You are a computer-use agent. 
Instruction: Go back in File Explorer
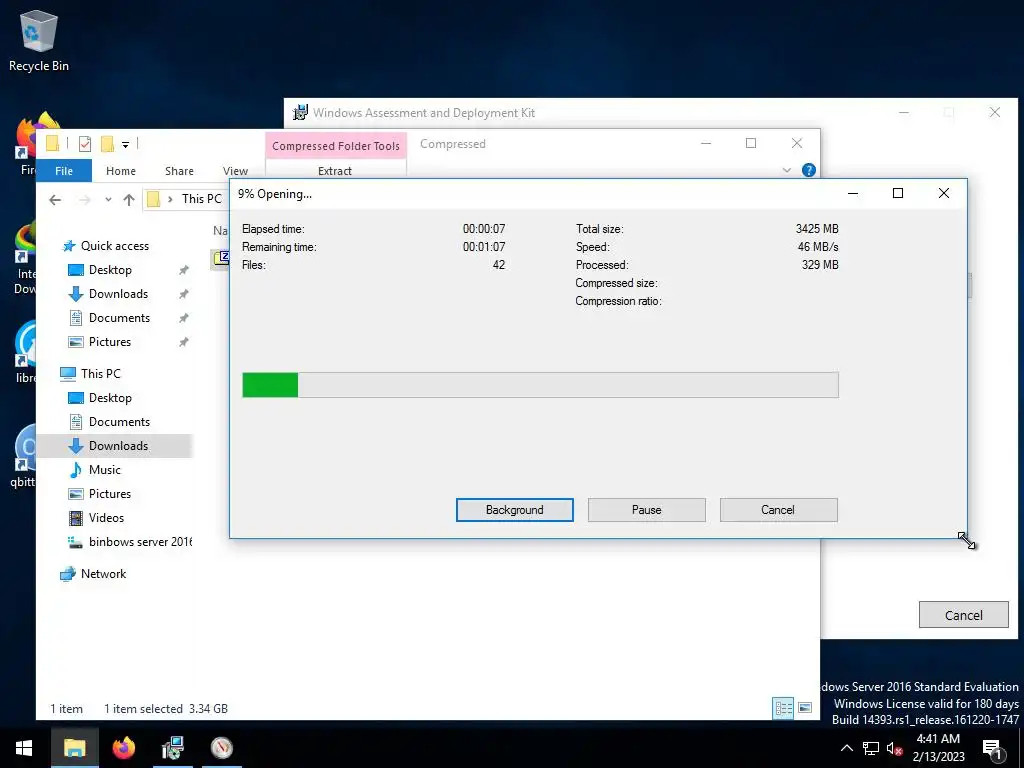[x=55, y=200]
